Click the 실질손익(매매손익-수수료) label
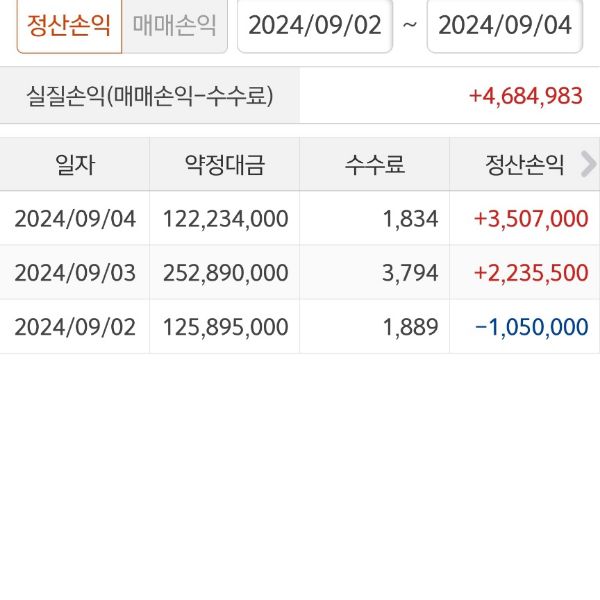This screenshot has height=600, width=600. click(150, 96)
